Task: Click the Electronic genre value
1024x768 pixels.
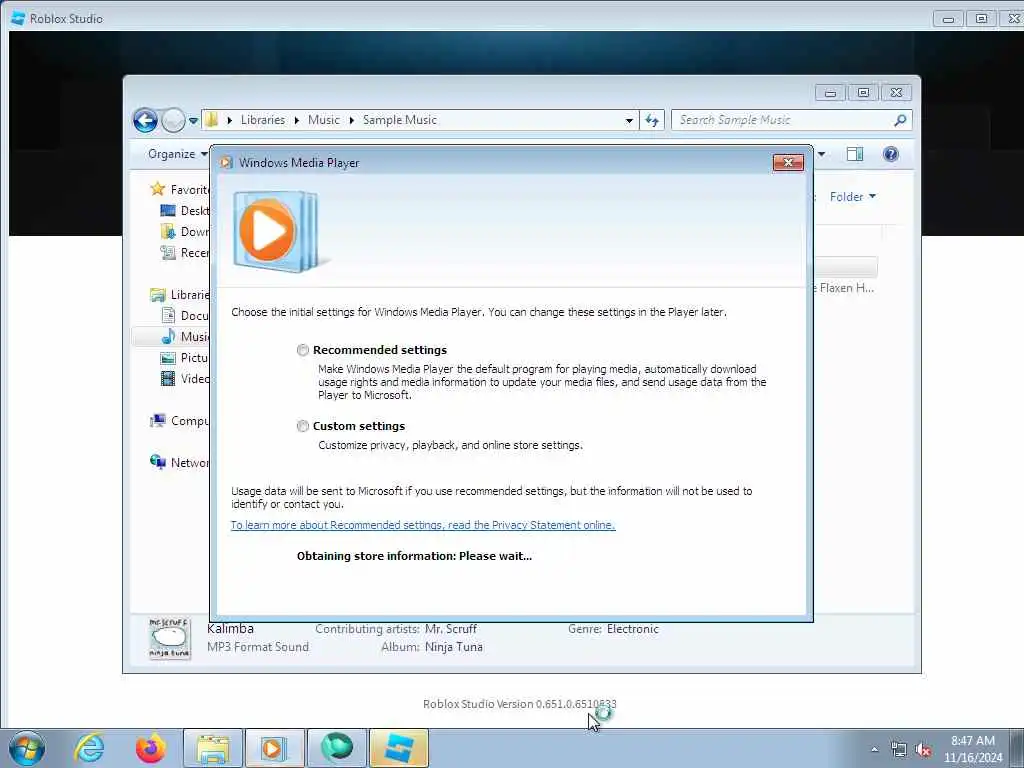Action: (x=632, y=629)
